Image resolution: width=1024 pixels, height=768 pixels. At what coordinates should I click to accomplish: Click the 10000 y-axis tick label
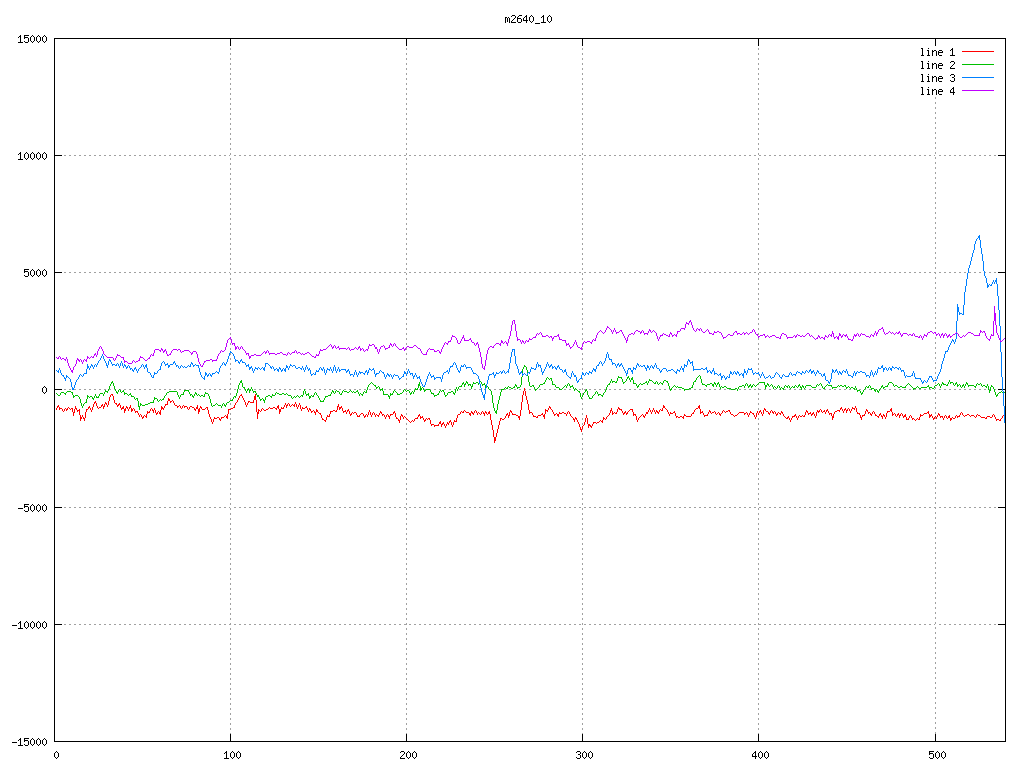[33, 156]
